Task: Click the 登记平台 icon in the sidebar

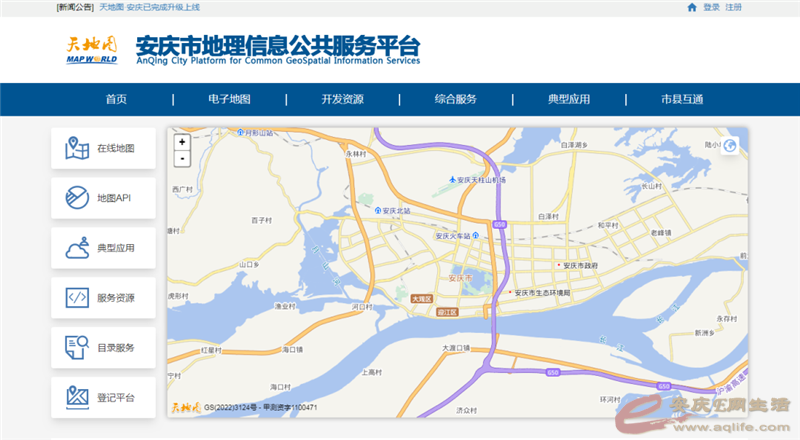Action: [77, 397]
